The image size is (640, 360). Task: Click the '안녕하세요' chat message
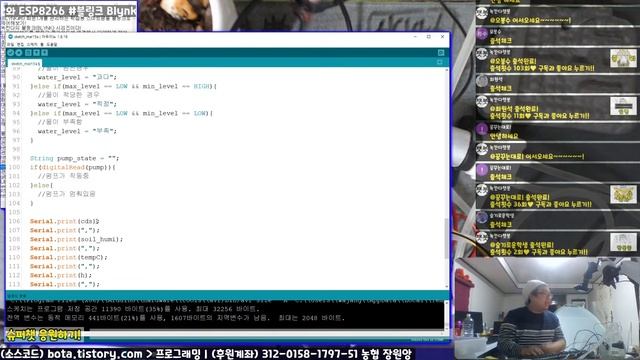click(x=504, y=136)
